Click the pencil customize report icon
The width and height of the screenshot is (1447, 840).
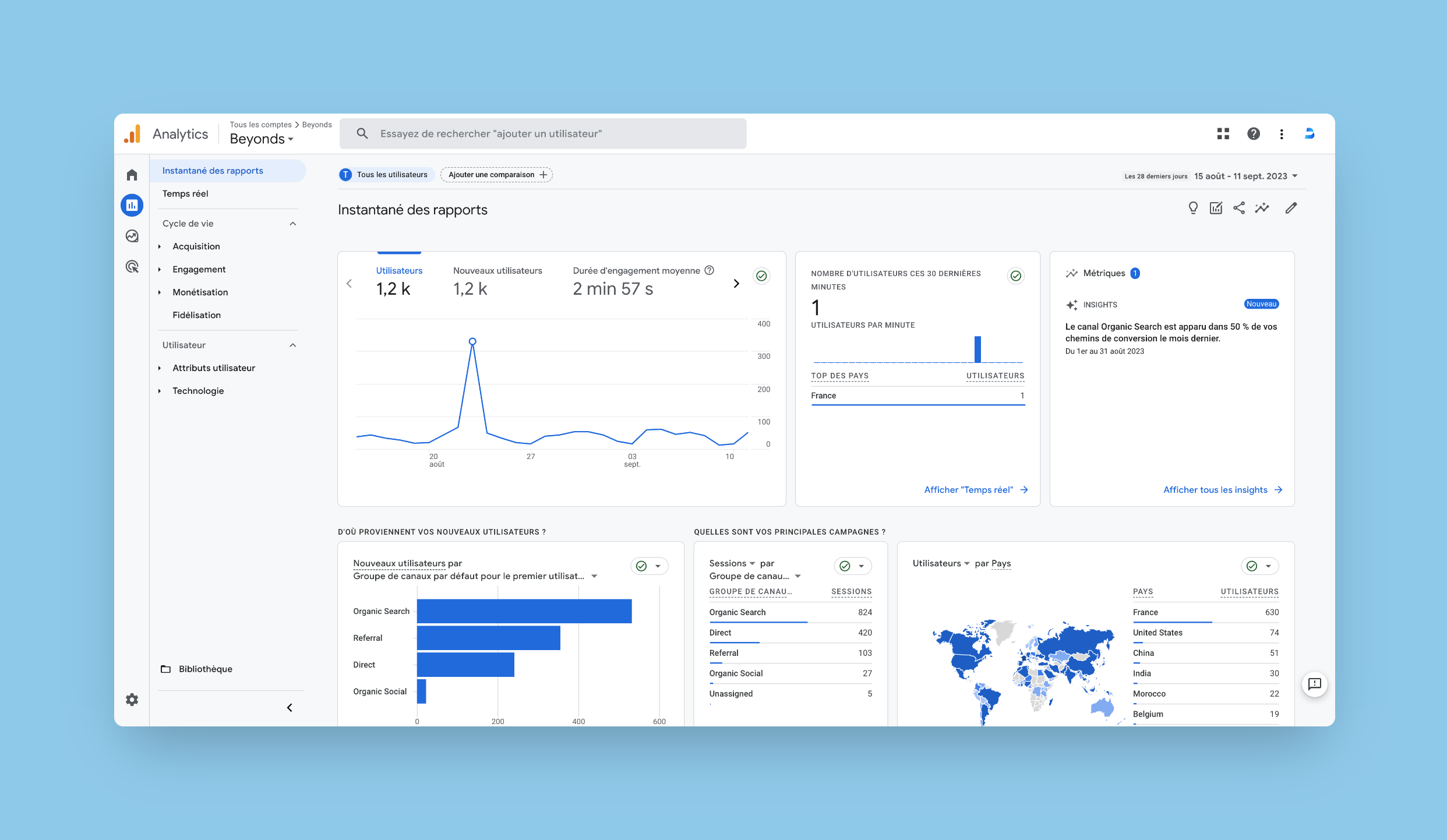[x=1291, y=208]
